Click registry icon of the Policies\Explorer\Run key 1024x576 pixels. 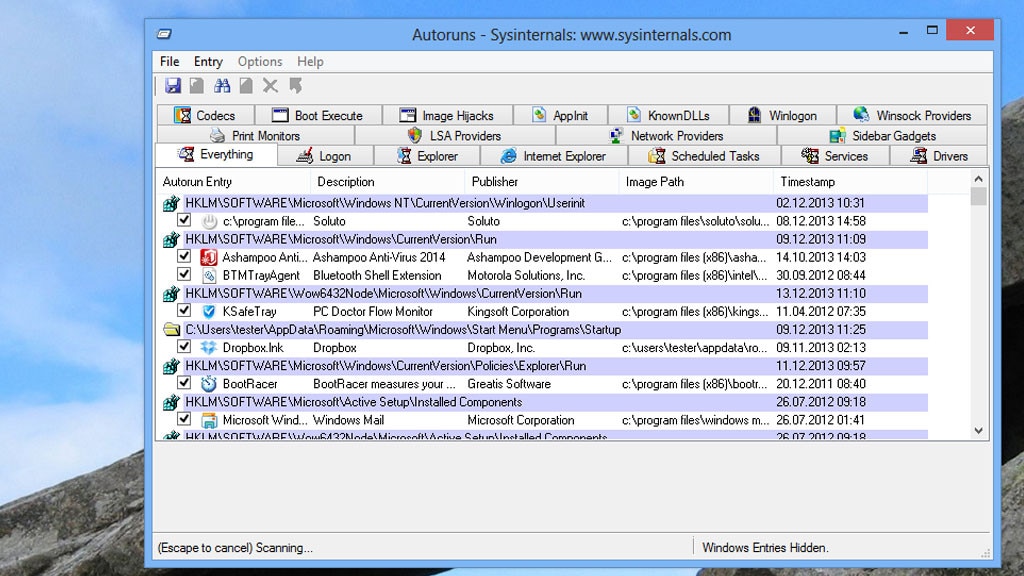171,366
